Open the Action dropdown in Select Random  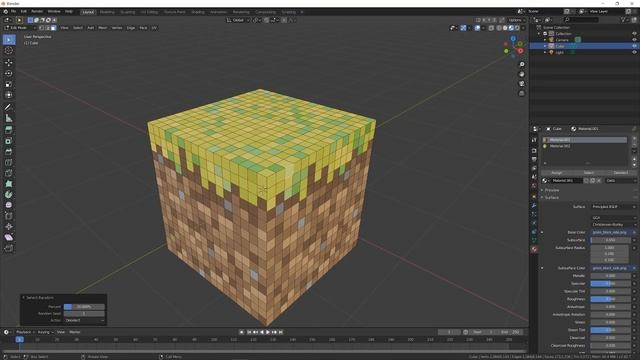click(x=84, y=320)
